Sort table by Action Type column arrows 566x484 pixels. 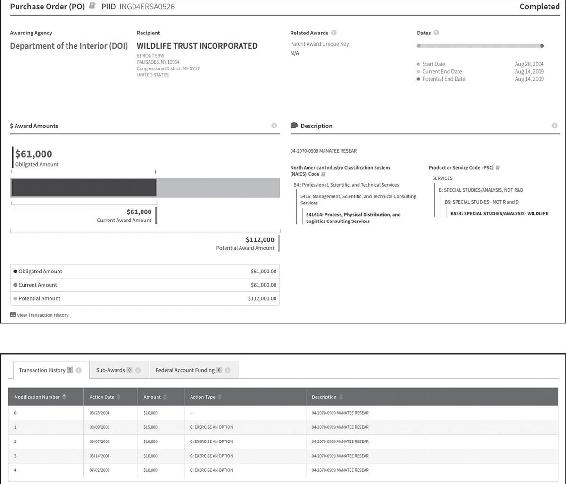coord(220,397)
